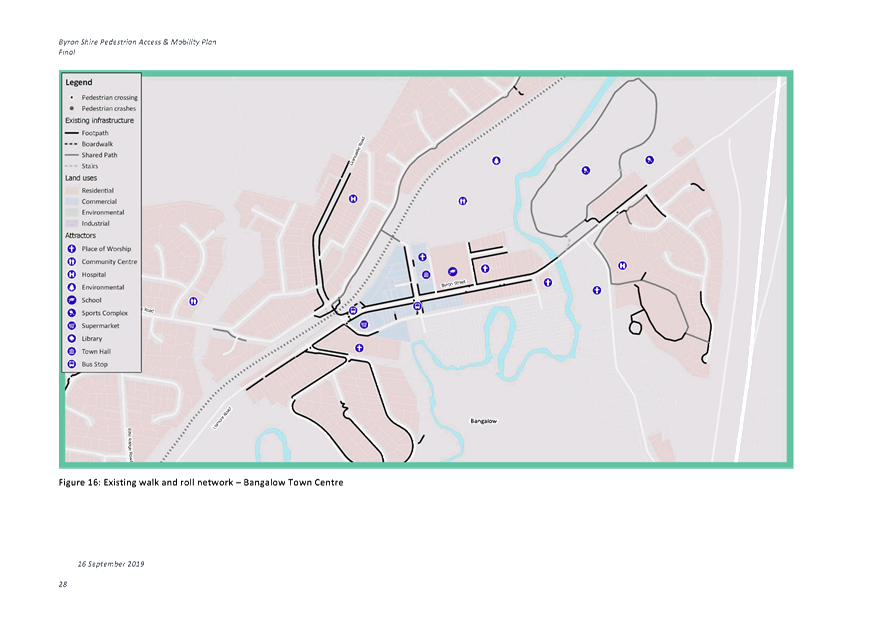
Task: Select the 'Land uses' heading
Action: [x=81, y=178]
